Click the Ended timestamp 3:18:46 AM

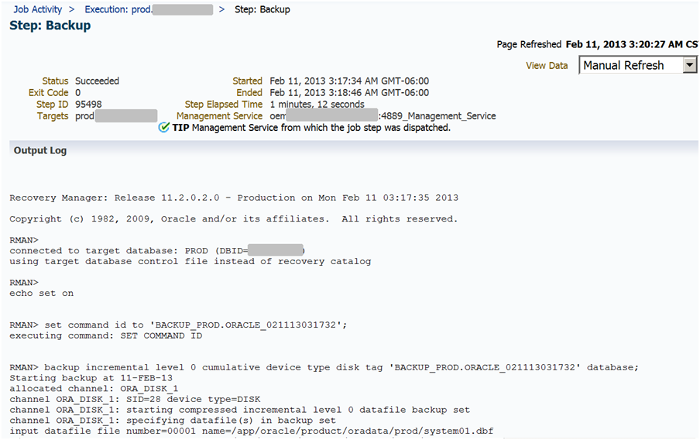click(x=349, y=92)
